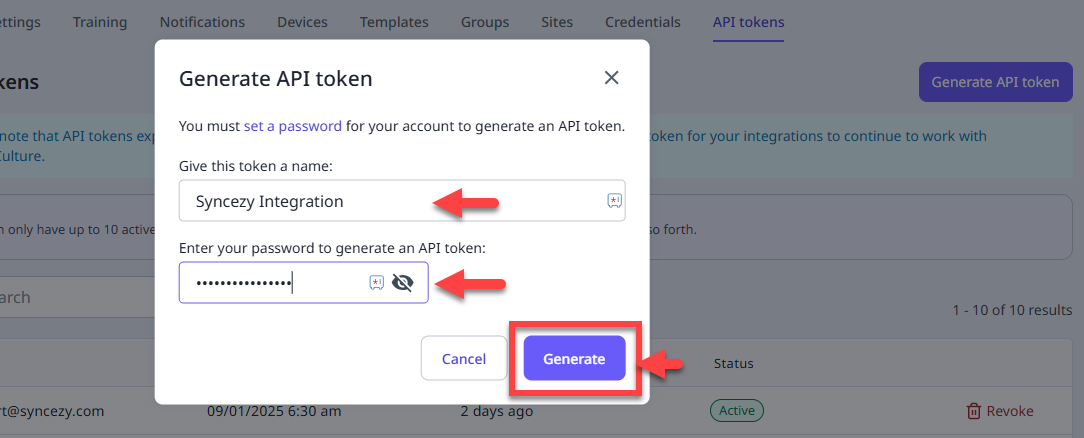The image size is (1084, 438).
Task: Open the Groups tab
Action: coord(485,22)
